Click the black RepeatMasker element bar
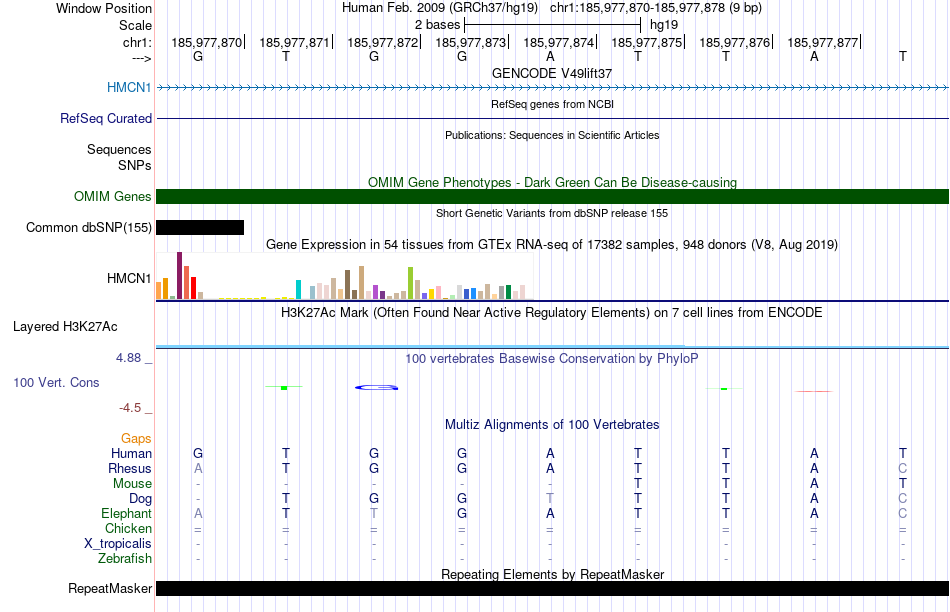 (x=552, y=588)
